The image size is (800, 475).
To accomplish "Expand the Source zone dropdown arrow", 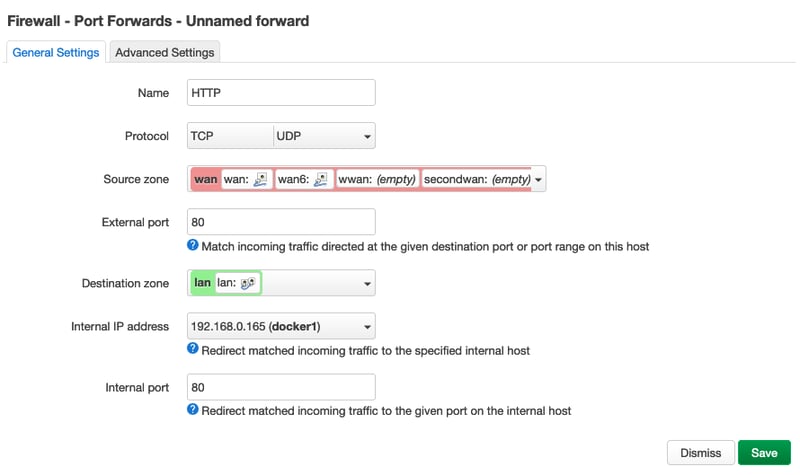I will click(539, 181).
